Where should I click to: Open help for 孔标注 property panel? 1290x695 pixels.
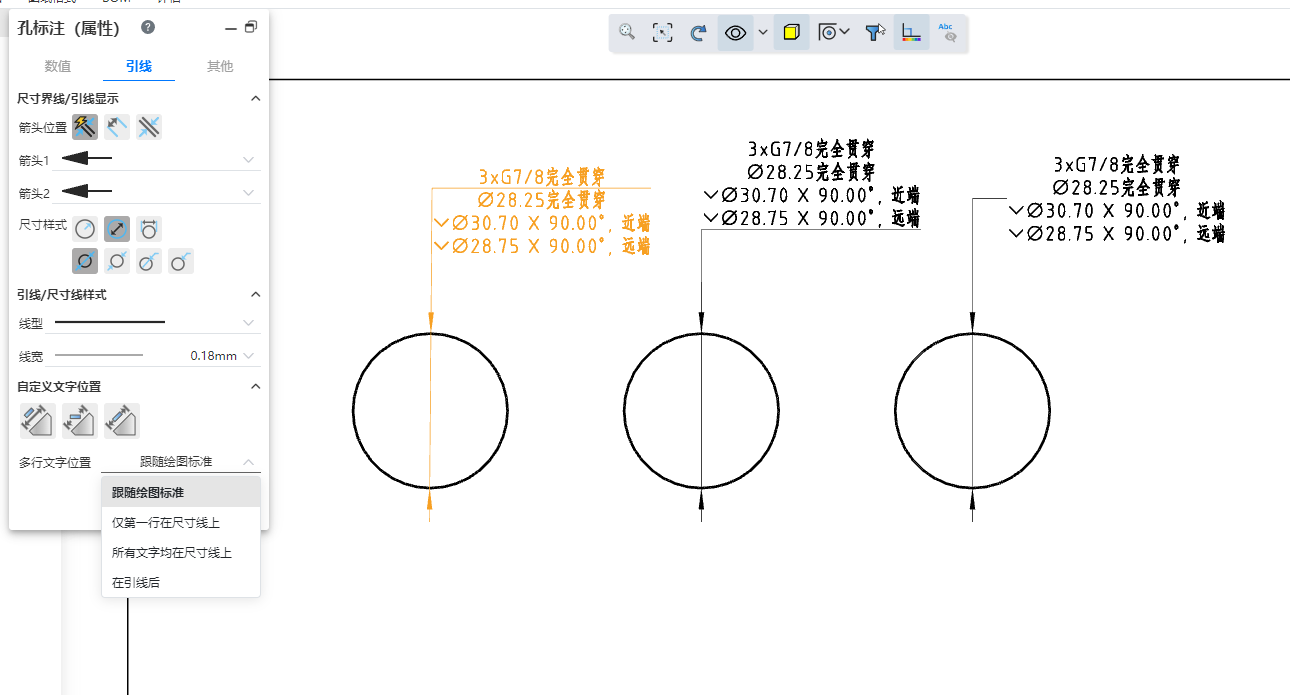[x=148, y=27]
